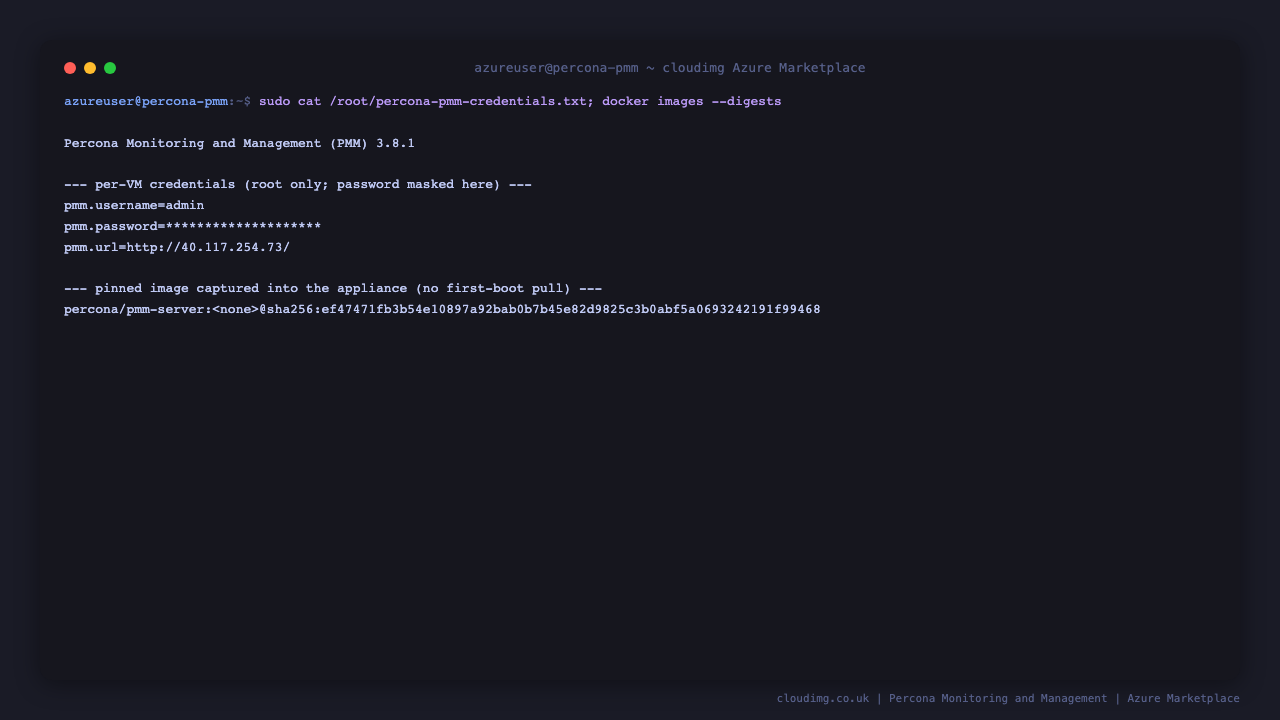
Task: Click the '--- per-VM credentials' header line
Action: pyautogui.click(x=298, y=185)
